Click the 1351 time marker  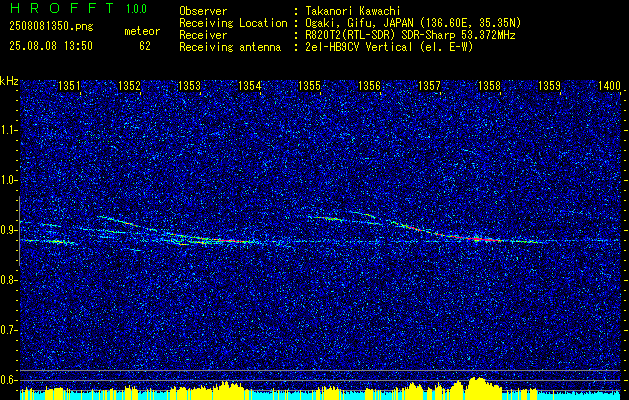click(69, 86)
